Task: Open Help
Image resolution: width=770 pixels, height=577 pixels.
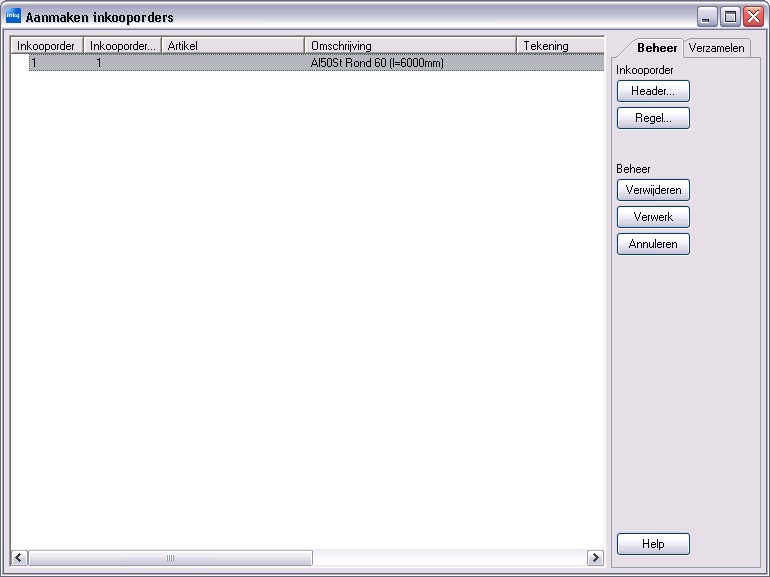Action: click(x=653, y=544)
